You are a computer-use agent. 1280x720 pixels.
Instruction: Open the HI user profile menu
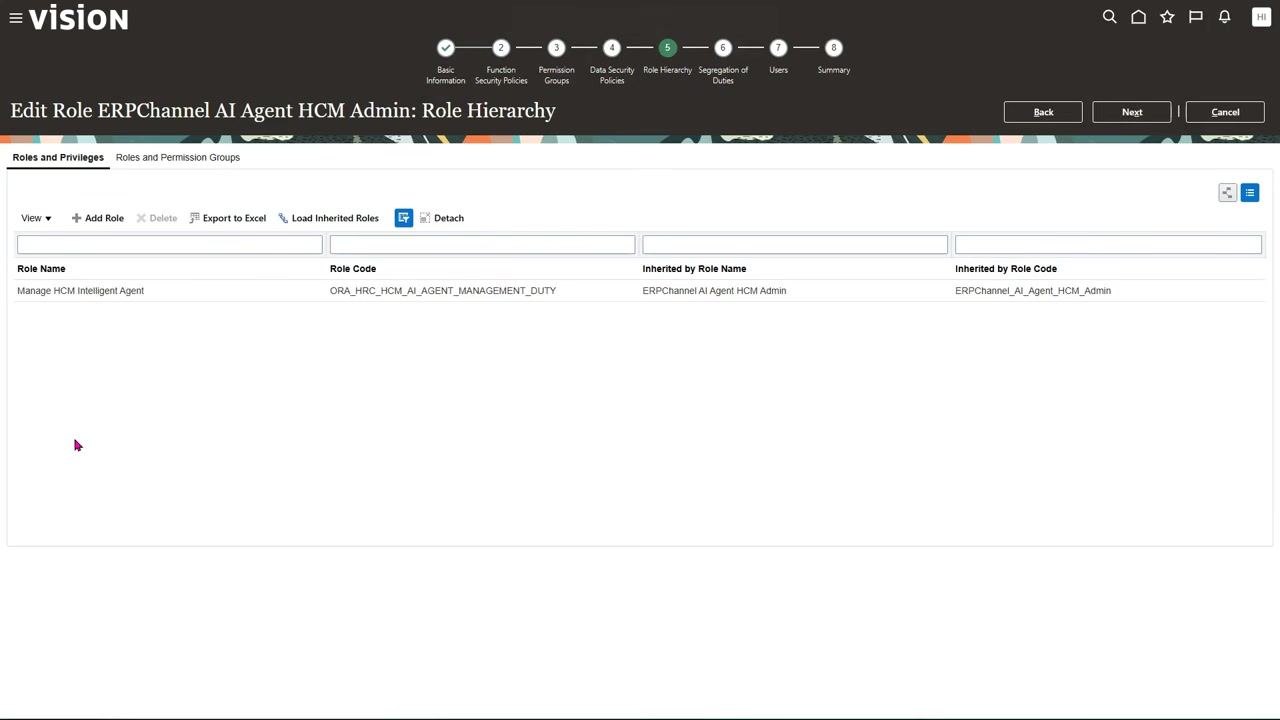click(x=1261, y=17)
